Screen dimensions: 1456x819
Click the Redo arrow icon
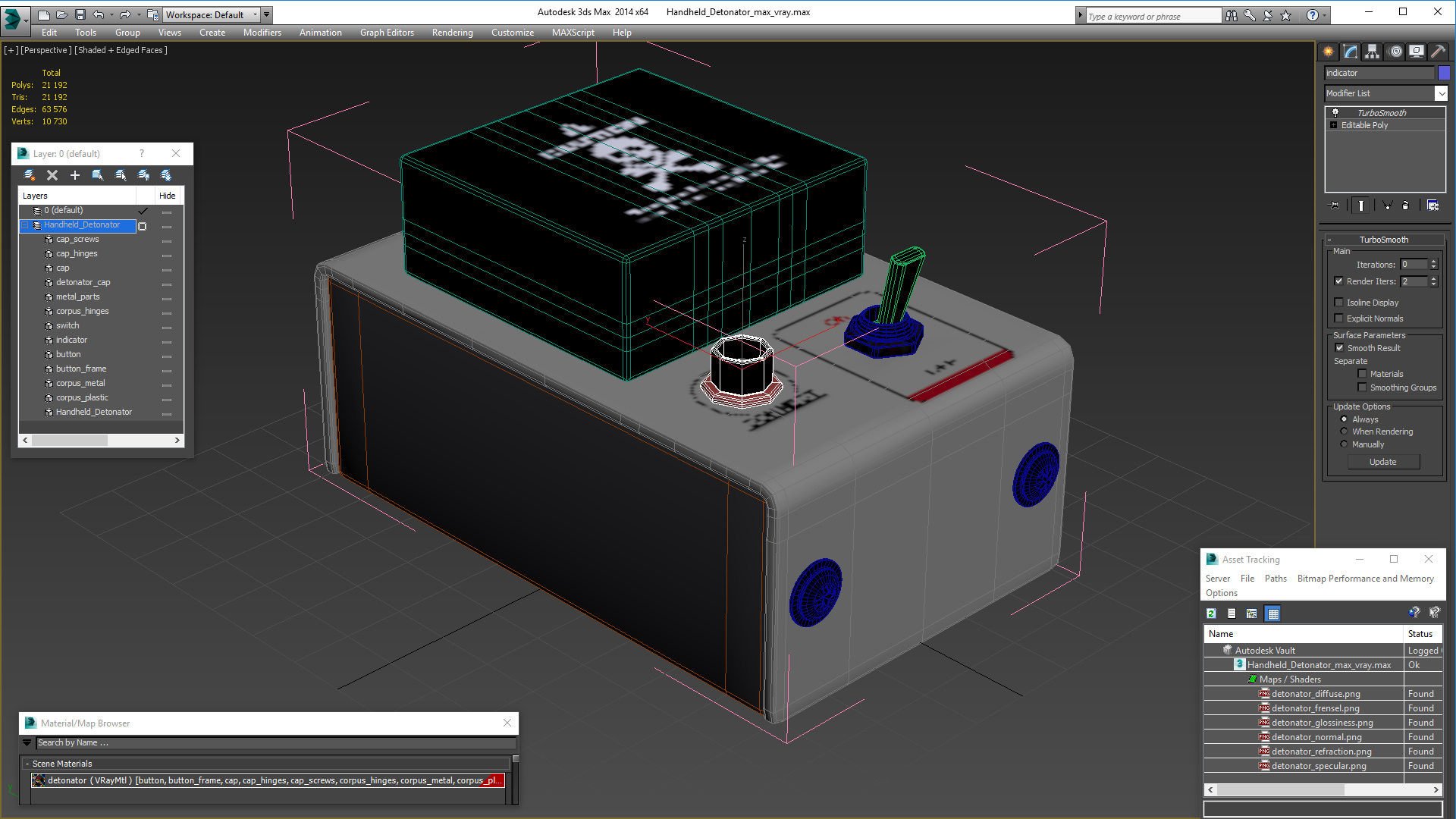coord(125,14)
